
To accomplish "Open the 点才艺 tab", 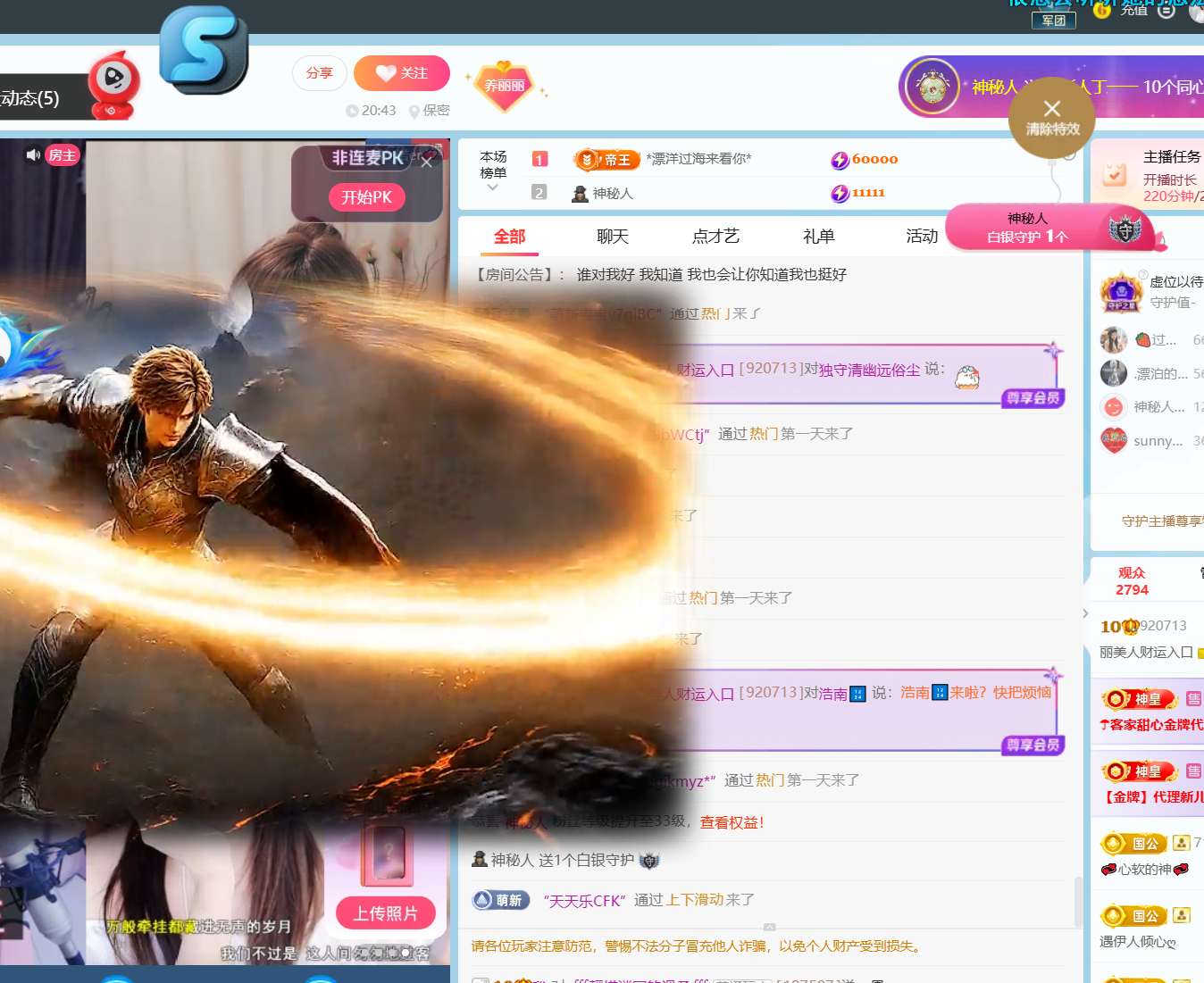I will [x=715, y=237].
